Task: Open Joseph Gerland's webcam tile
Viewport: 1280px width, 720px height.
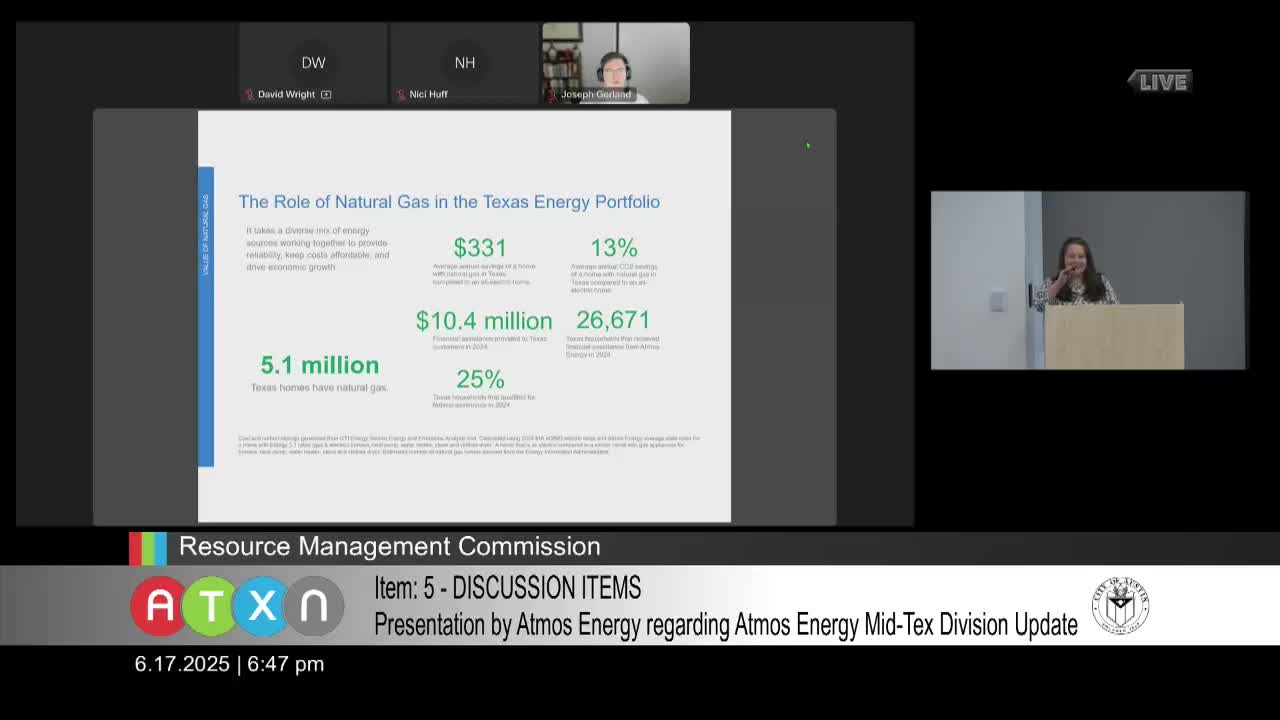Action: (x=616, y=63)
